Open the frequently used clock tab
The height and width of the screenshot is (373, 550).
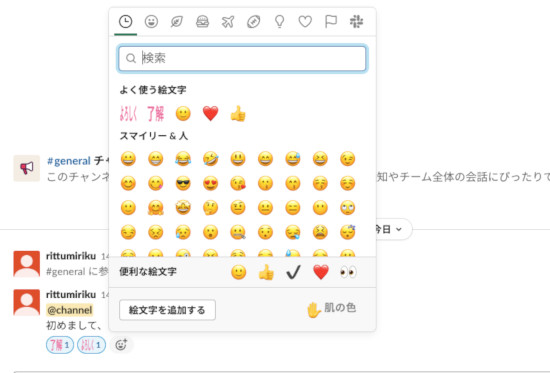click(126, 22)
